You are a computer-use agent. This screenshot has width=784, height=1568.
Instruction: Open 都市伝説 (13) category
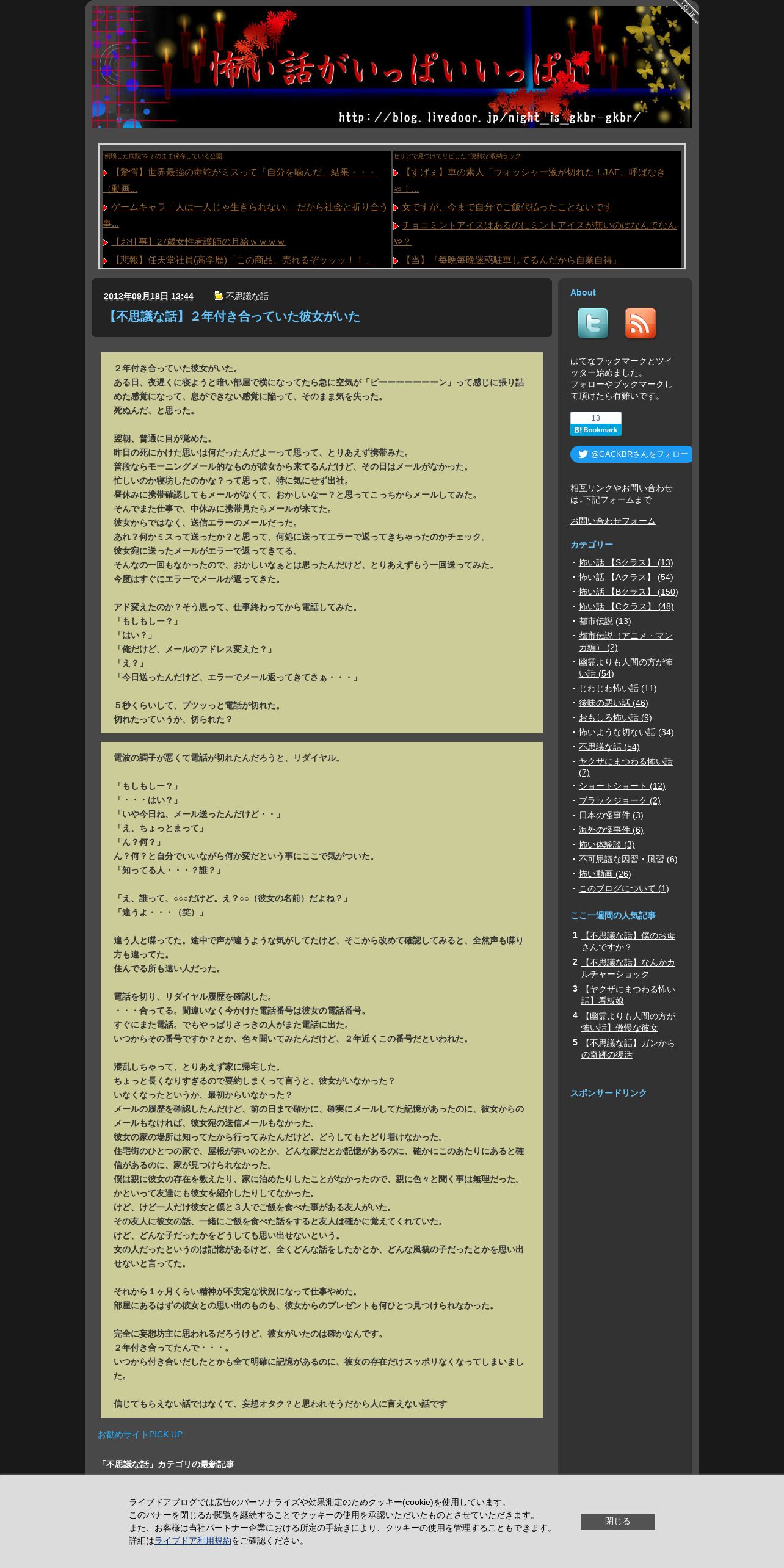click(605, 621)
